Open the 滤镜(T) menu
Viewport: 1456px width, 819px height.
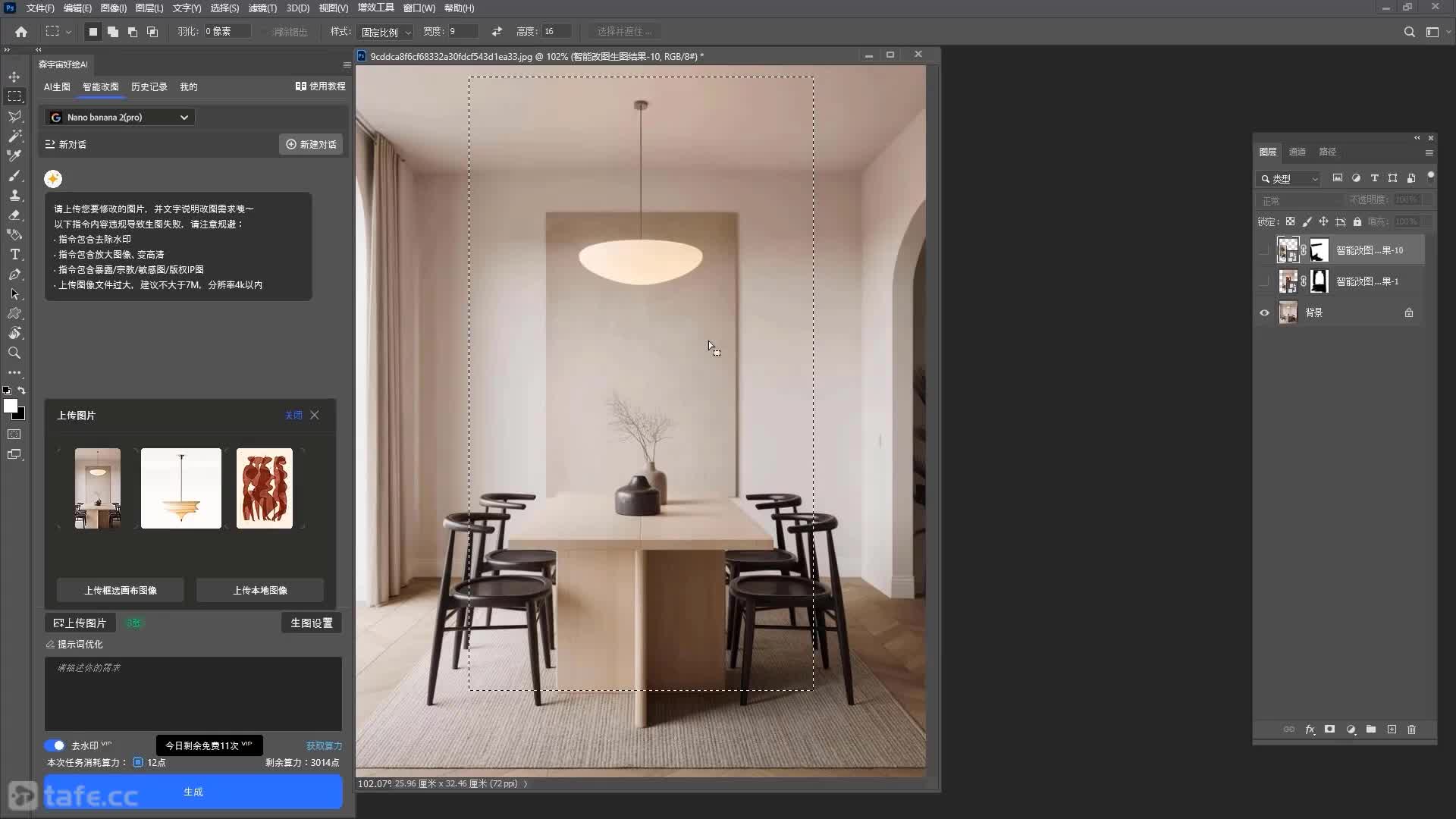tap(262, 8)
